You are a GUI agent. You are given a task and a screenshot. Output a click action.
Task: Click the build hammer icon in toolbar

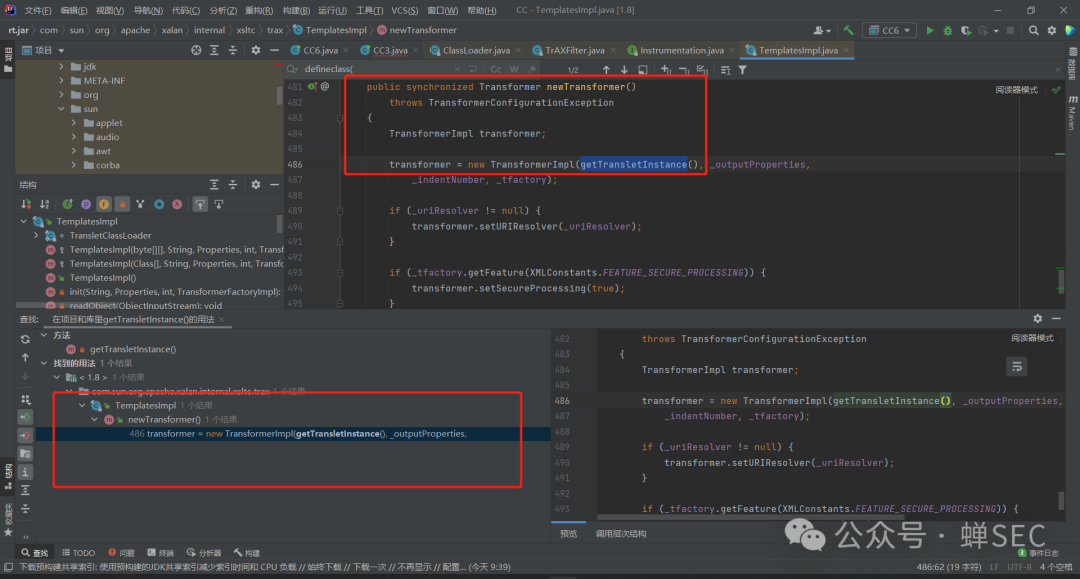[849, 31]
